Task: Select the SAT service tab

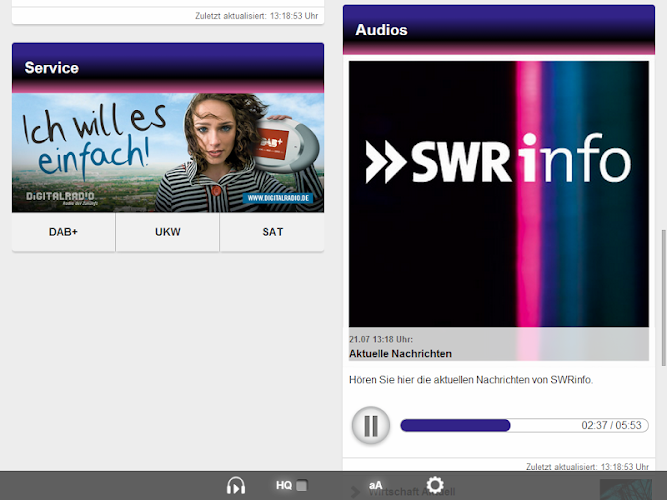Action: coord(272,232)
